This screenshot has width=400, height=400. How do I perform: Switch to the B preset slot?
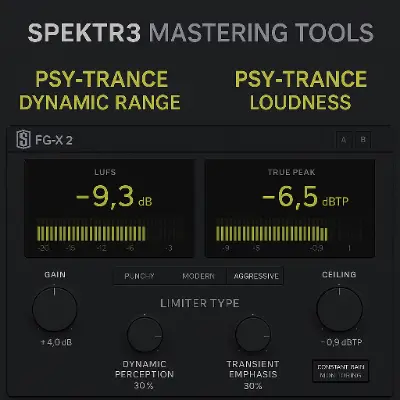pyautogui.click(x=363, y=140)
